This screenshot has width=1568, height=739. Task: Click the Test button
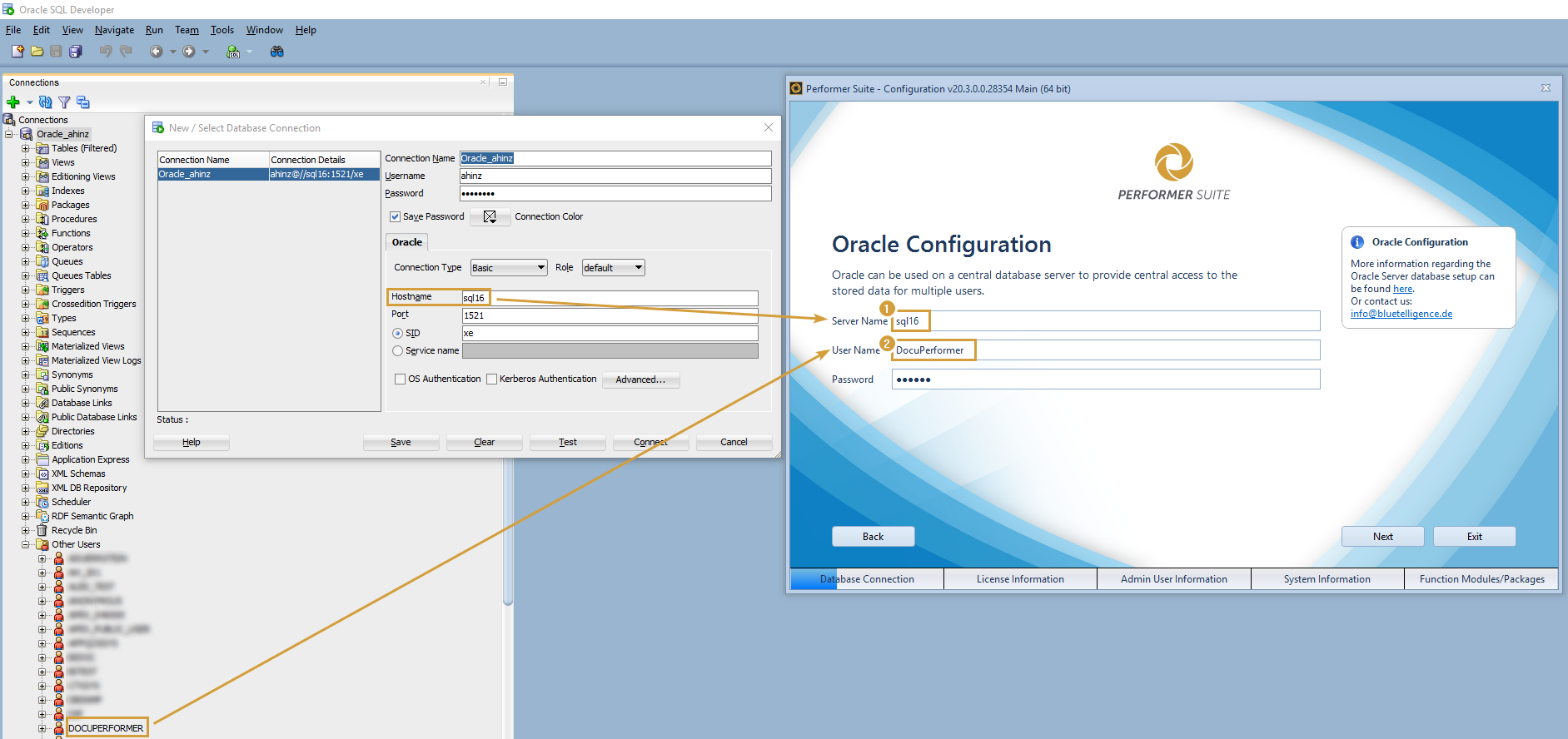coord(568,443)
